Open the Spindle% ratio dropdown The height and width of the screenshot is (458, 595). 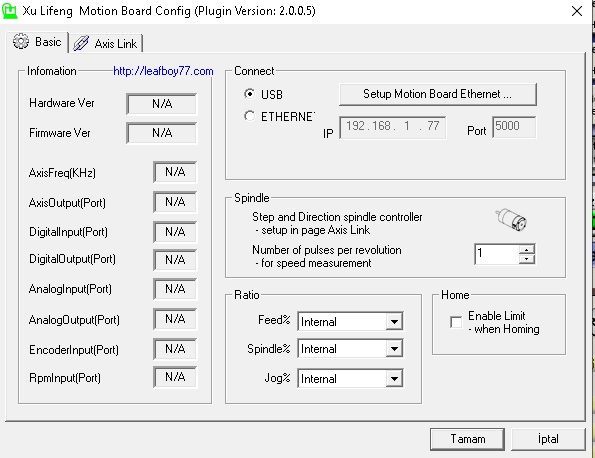(x=394, y=349)
